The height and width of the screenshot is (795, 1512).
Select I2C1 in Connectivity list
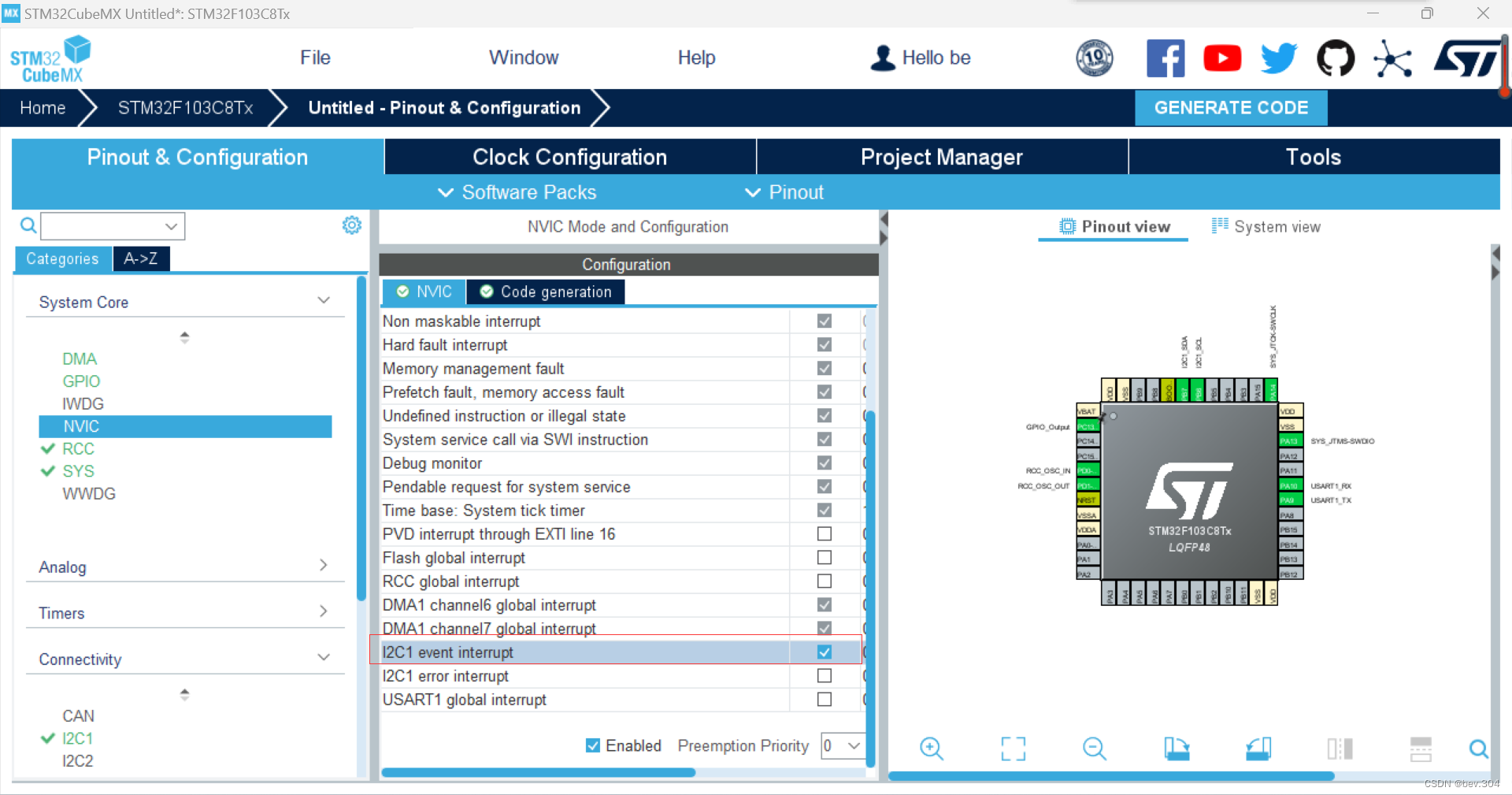(77, 738)
